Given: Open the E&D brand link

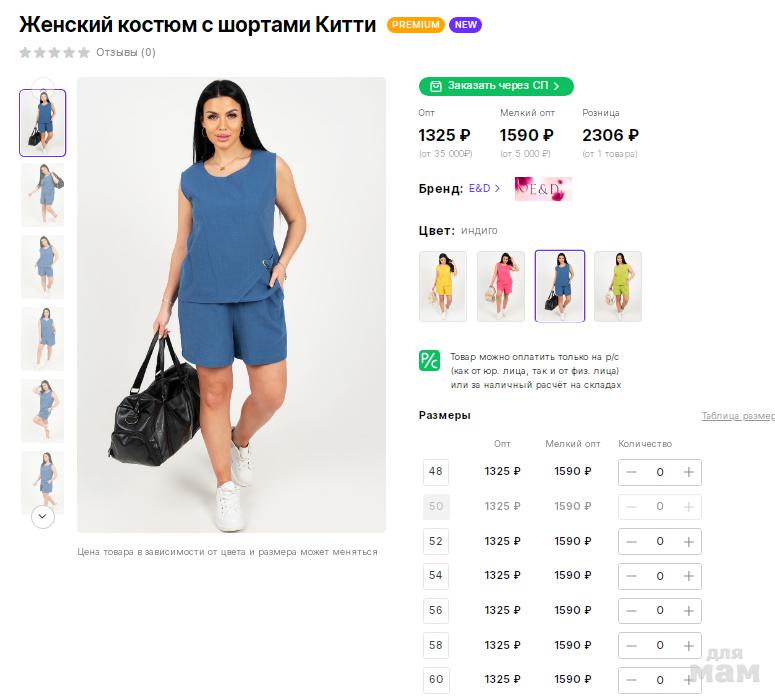Looking at the screenshot, I should [479, 189].
